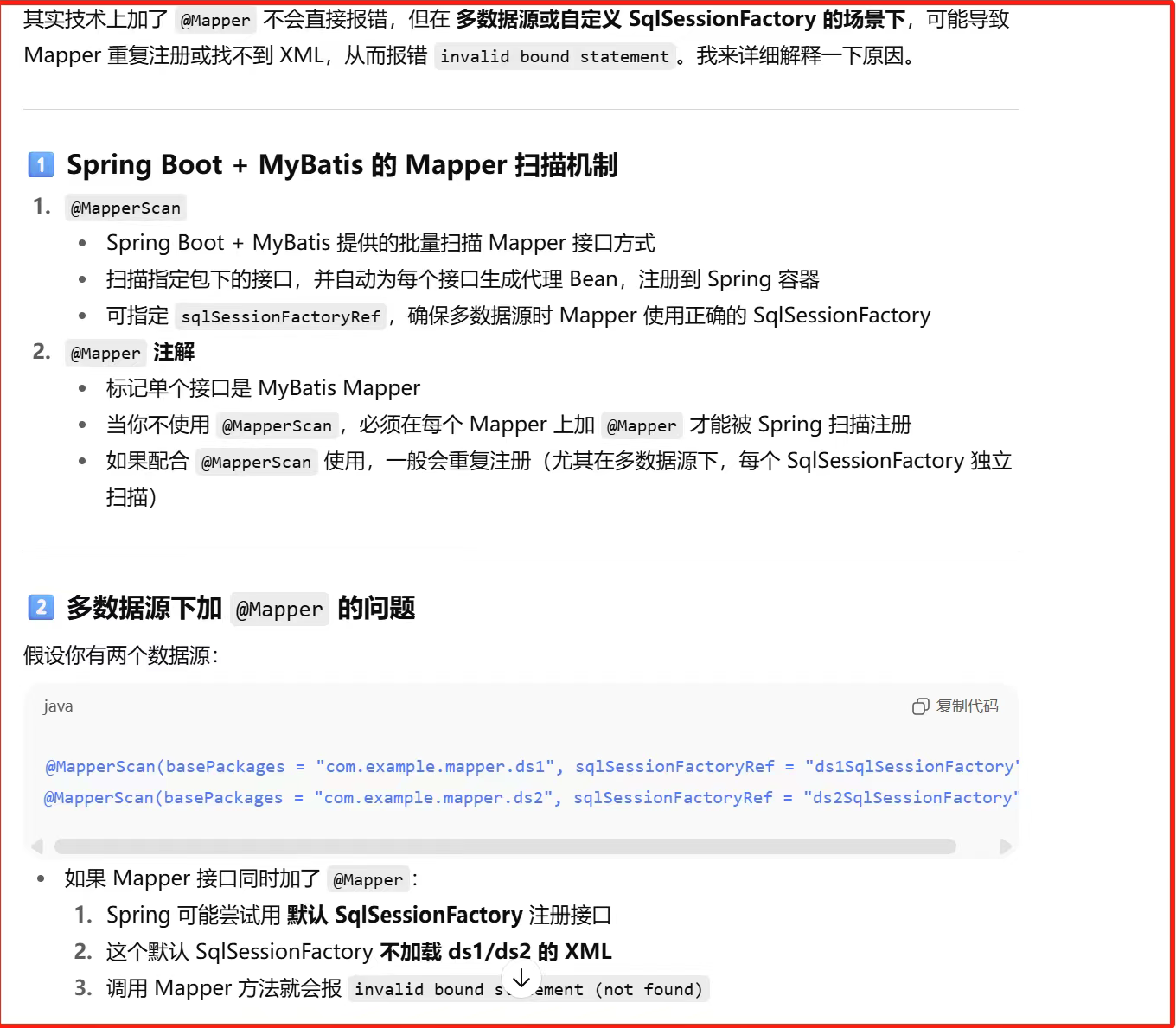Click the floating down-arrow scroll button

click(x=521, y=978)
